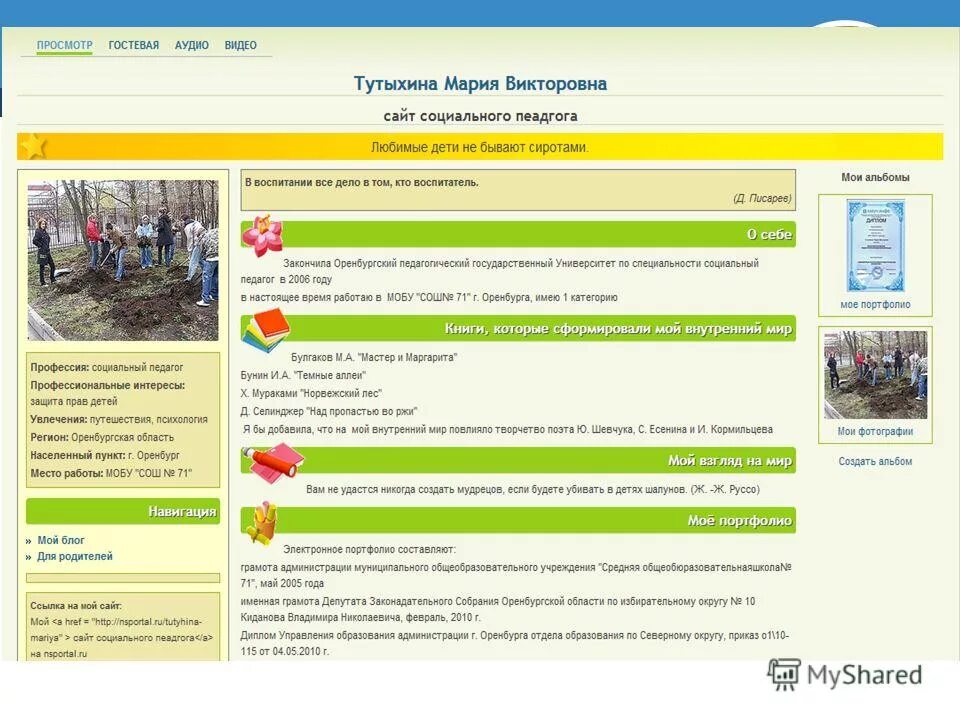Screen dimensions: 960x720
Task: Open the "Мой блог" link
Action: pos(59,538)
